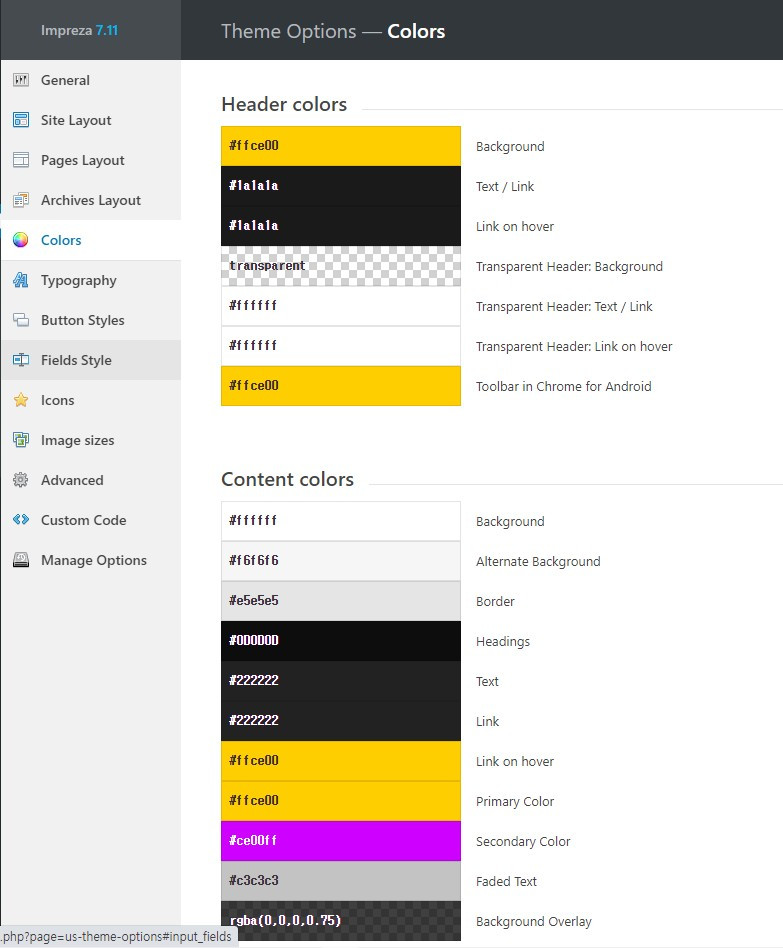The width and height of the screenshot is (783, 948).
Task: Click the Toolbar in Chrome for Android label
Action: coord(564,386)
